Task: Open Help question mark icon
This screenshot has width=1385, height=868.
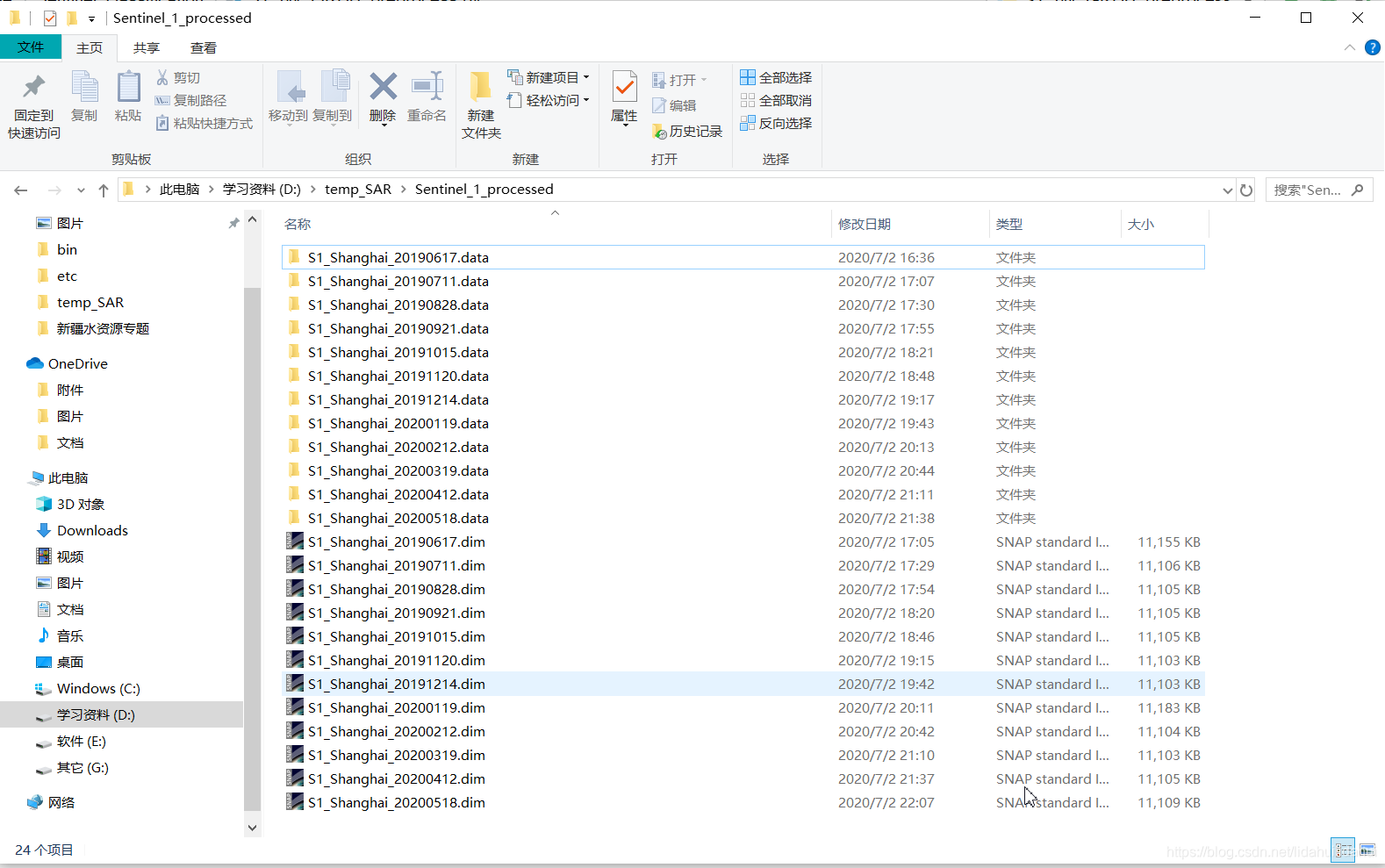Action: point(1373,47)
